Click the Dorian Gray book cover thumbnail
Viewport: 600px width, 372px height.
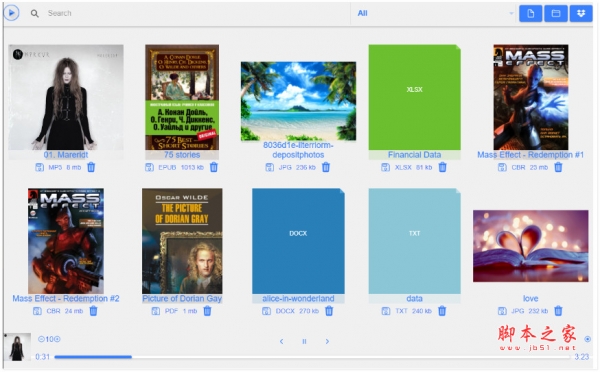[182, 241]
